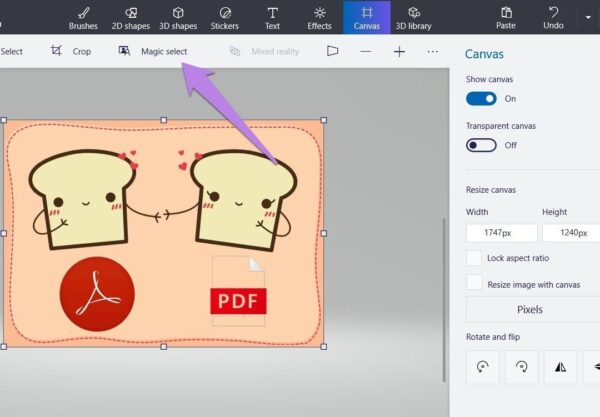Select the 2D shapes tool
The height and width of the screenshot is (417, 600).
point(130,17)
